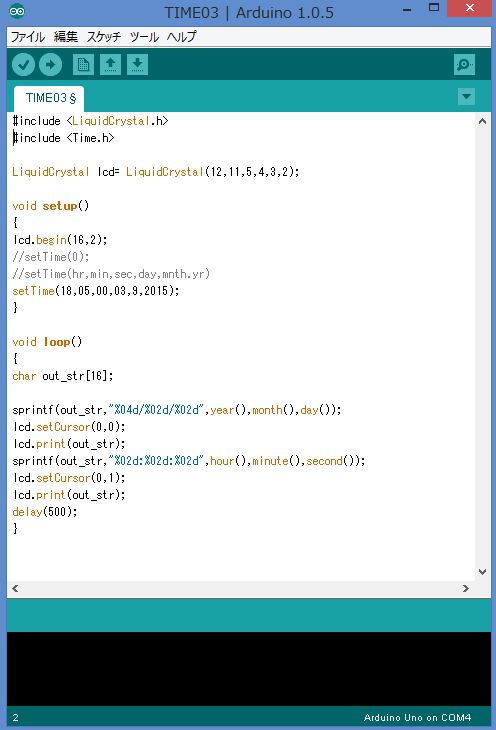Place cursor on the setTime(18,05,00,03,9,2015) line

[x=95, y=291]
